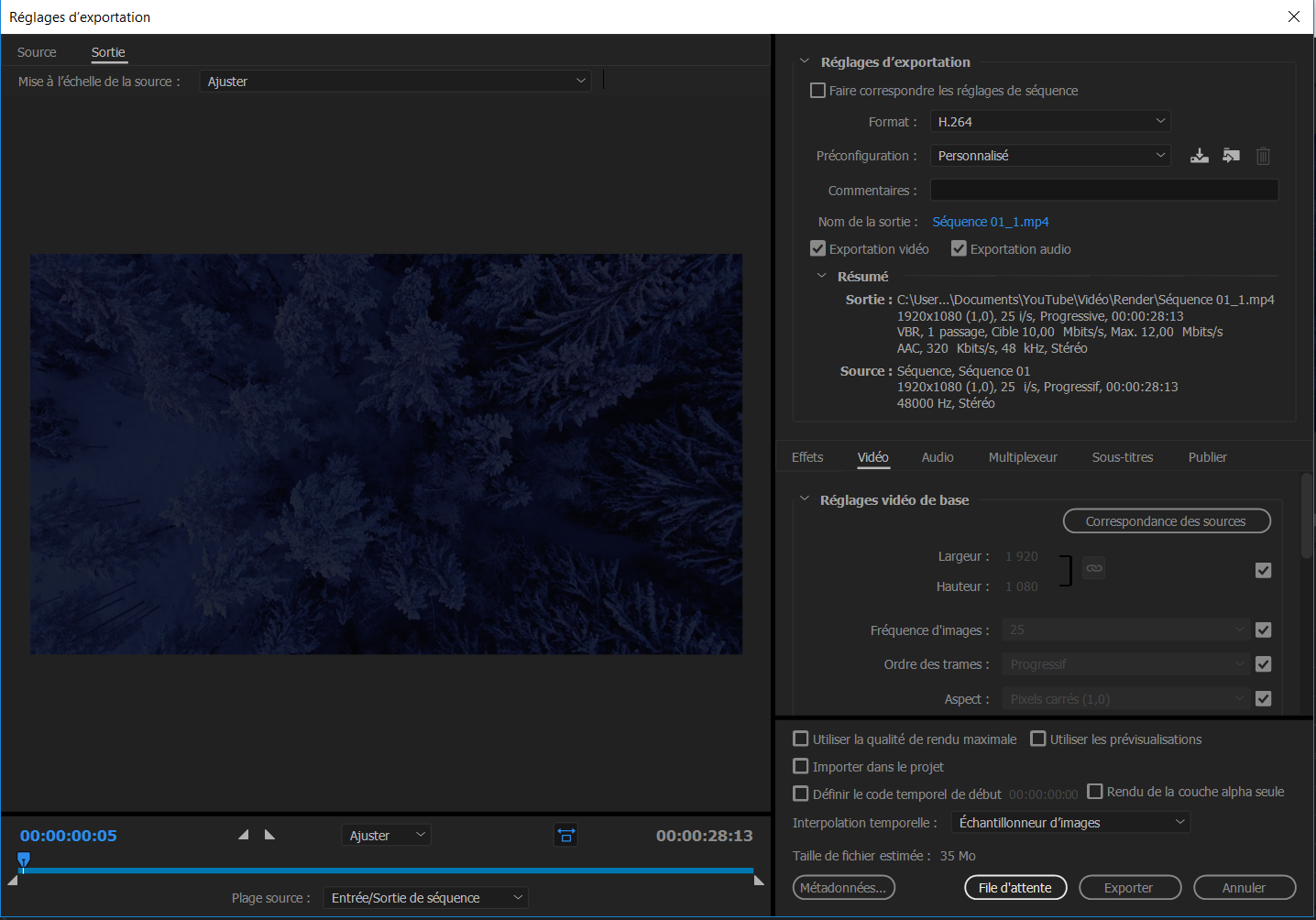
Task: Click the Set In Point triangle icon
Action: pyautogui.click(x=243, y=835)
